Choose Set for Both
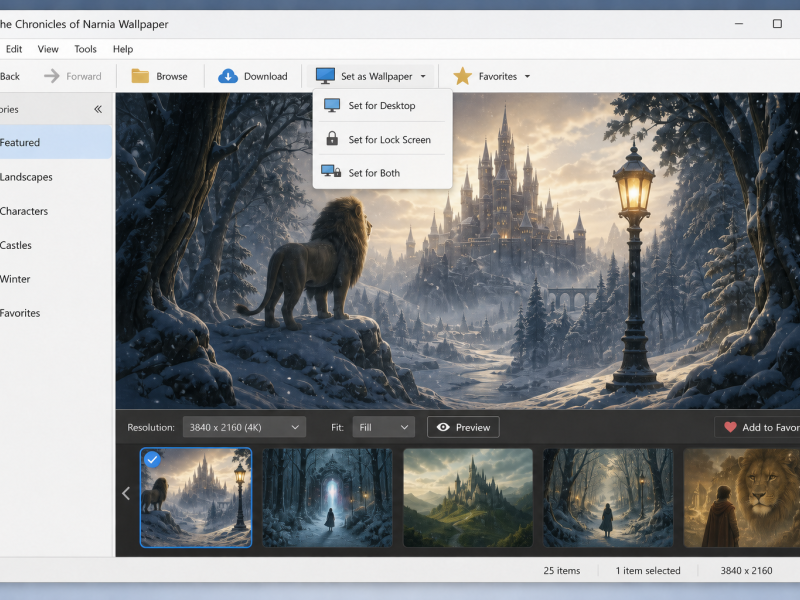The width and height of the screenshot is (800, 600). click(382, 172)
